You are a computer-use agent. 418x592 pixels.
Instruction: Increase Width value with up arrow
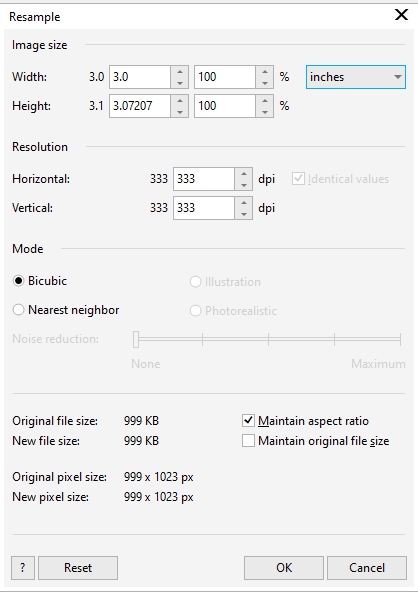180,72
